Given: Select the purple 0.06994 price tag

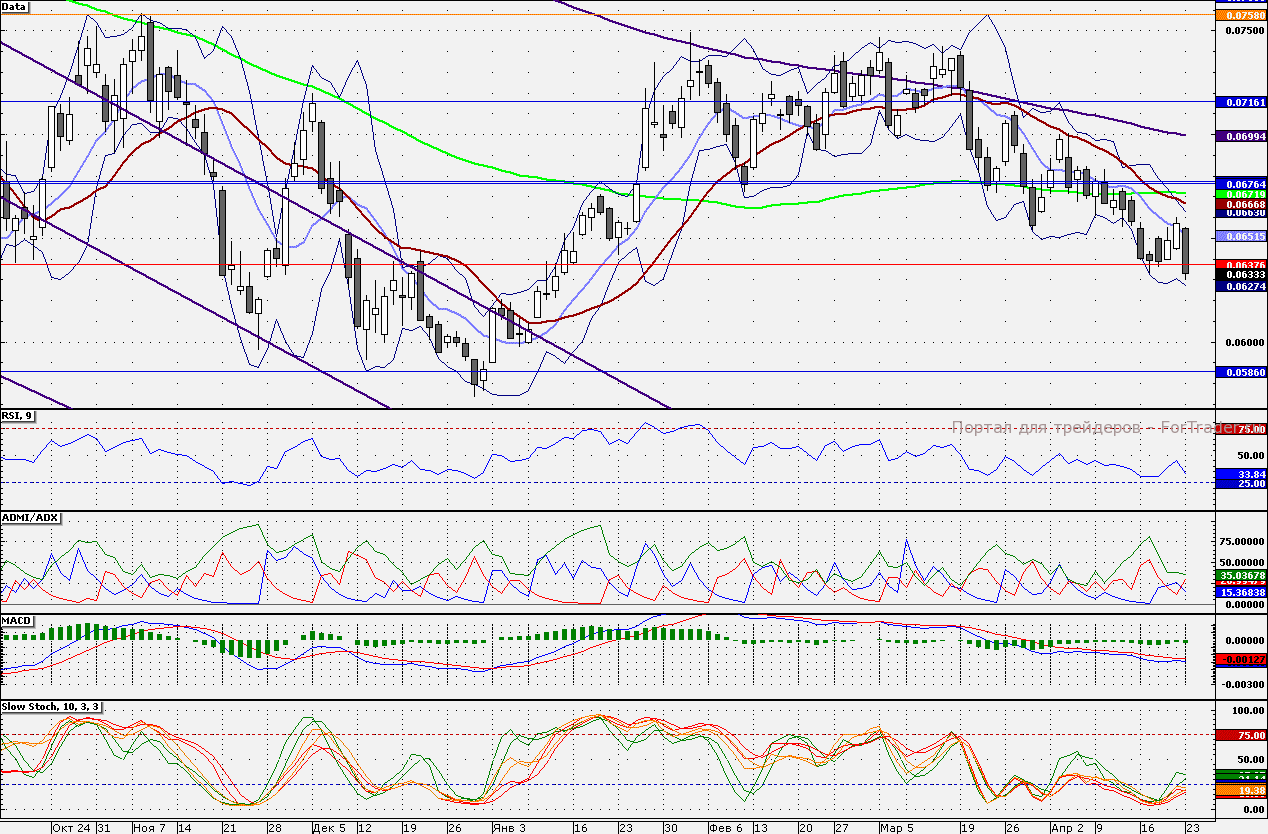Looking at the screenshot, I should pos(1240,135).
